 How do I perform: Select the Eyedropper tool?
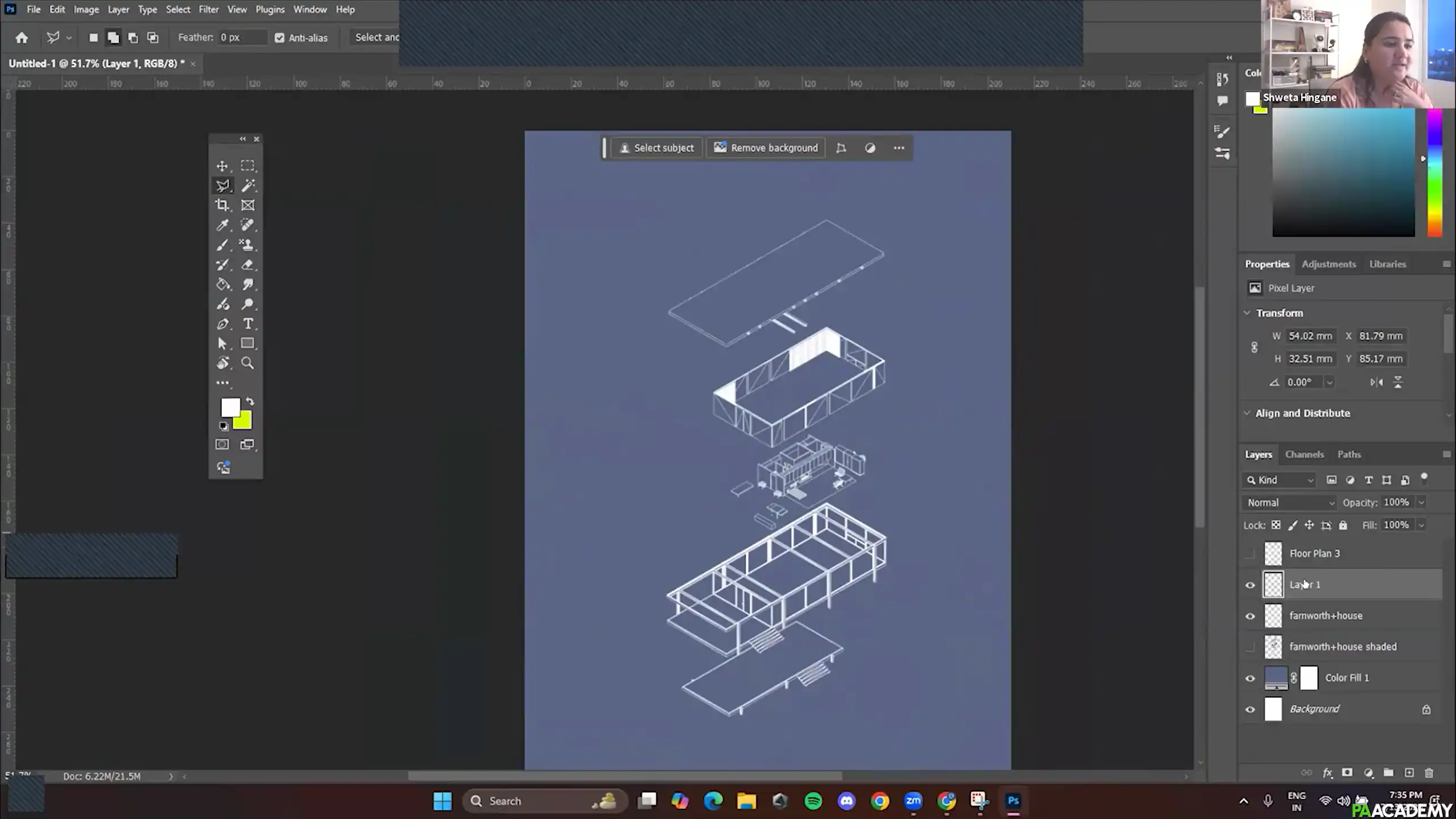pos(222,225)
